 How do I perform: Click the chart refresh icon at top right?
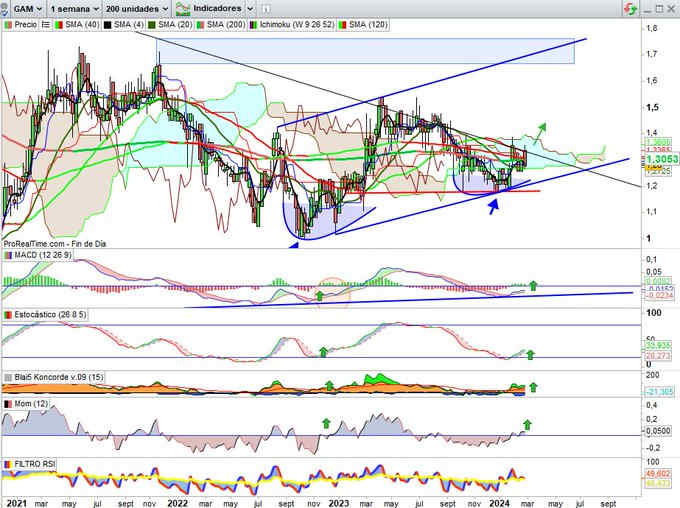[629, 8]
